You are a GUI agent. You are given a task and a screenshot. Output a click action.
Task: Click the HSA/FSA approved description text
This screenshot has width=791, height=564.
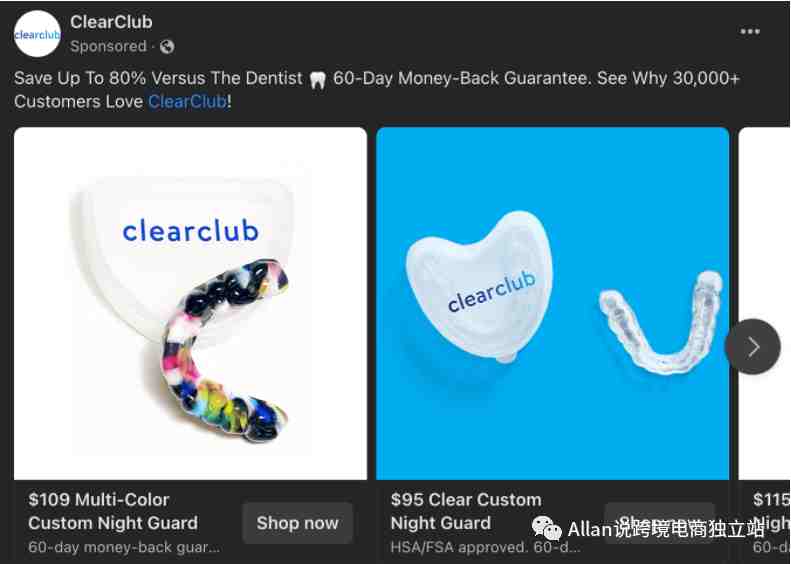pyautogui.click(x=485, y=547)
